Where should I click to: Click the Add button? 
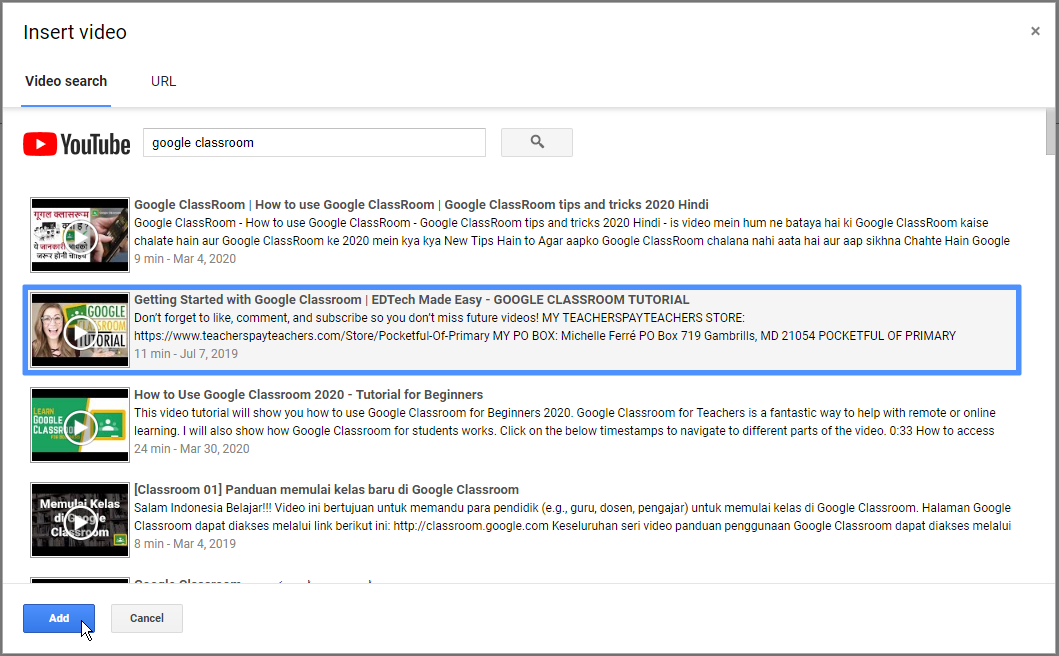[x=59, y=618]
